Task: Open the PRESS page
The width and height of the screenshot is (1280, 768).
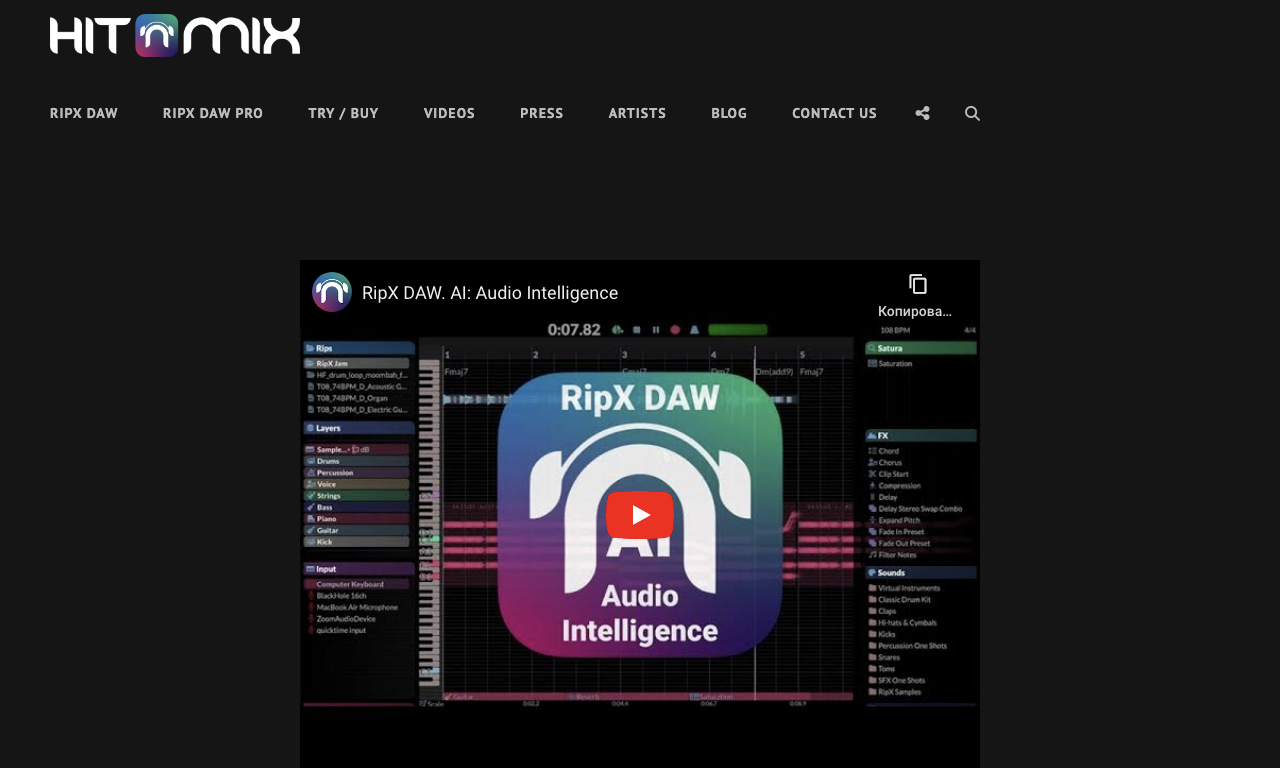Action: (542, 113)
